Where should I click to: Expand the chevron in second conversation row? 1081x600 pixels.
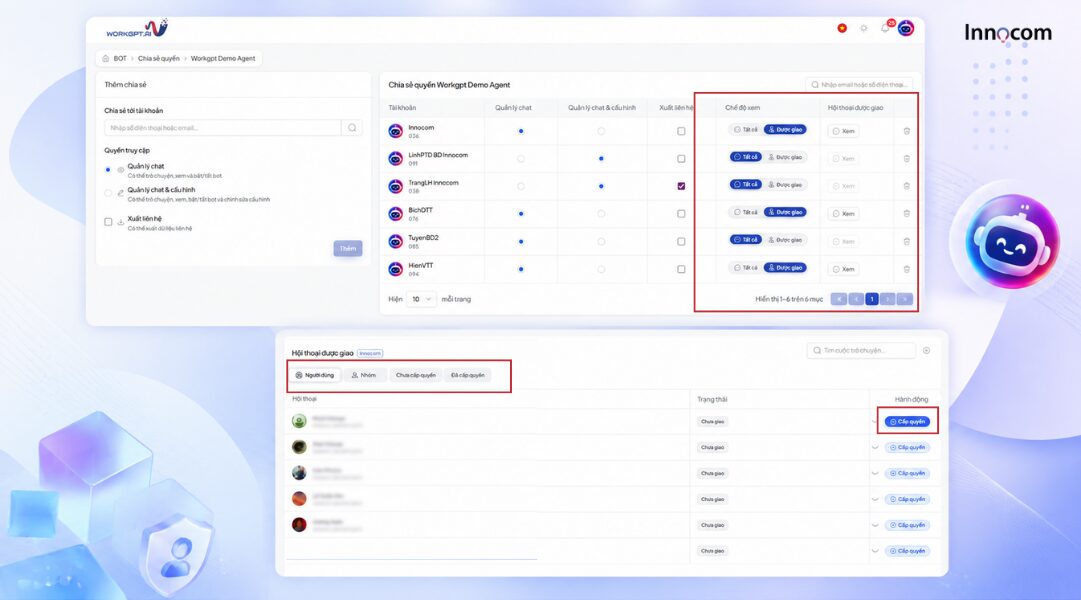click(875, 448)
